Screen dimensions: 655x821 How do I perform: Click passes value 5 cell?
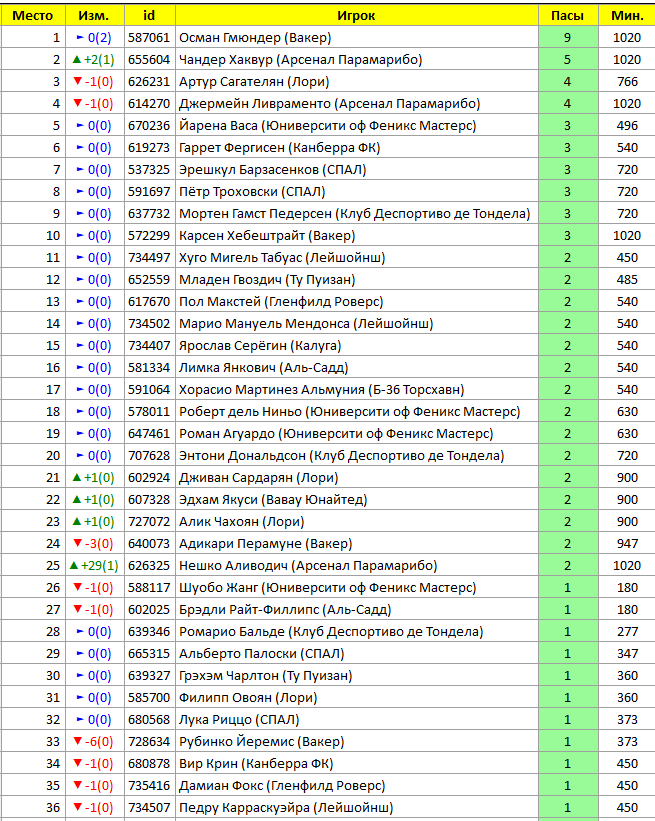568,60
